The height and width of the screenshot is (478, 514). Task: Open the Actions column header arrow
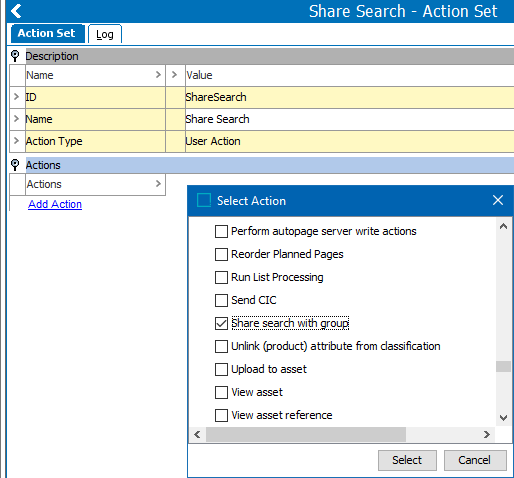(158, 184)
